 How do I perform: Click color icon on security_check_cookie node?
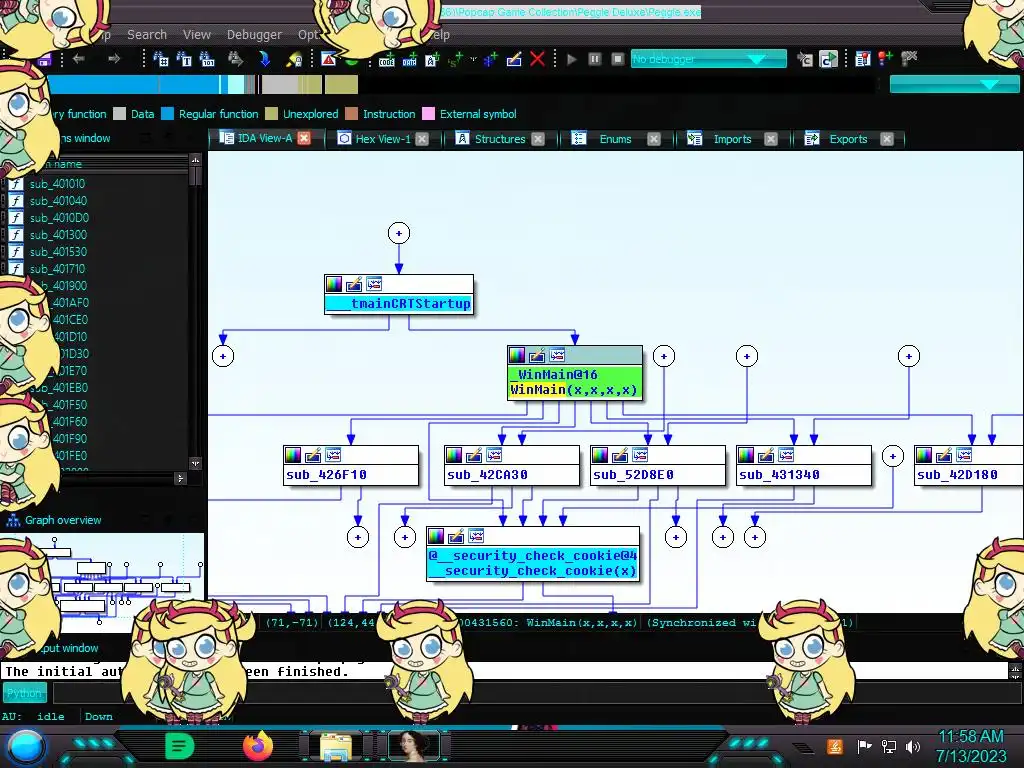[436, 536]
